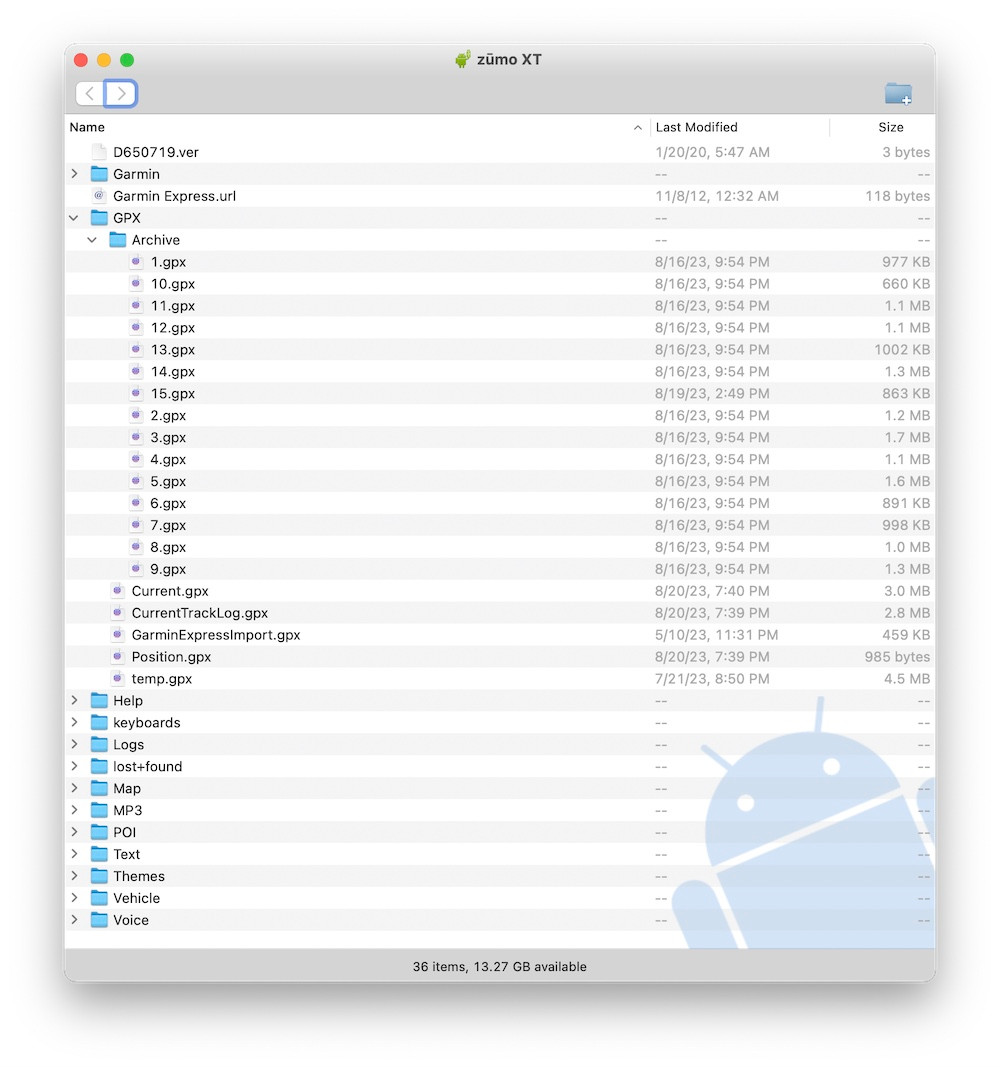Viewport: 1000px width, 1067px height.
Task: Go back with the left arrow button
Action: click(x=90, y=93)
